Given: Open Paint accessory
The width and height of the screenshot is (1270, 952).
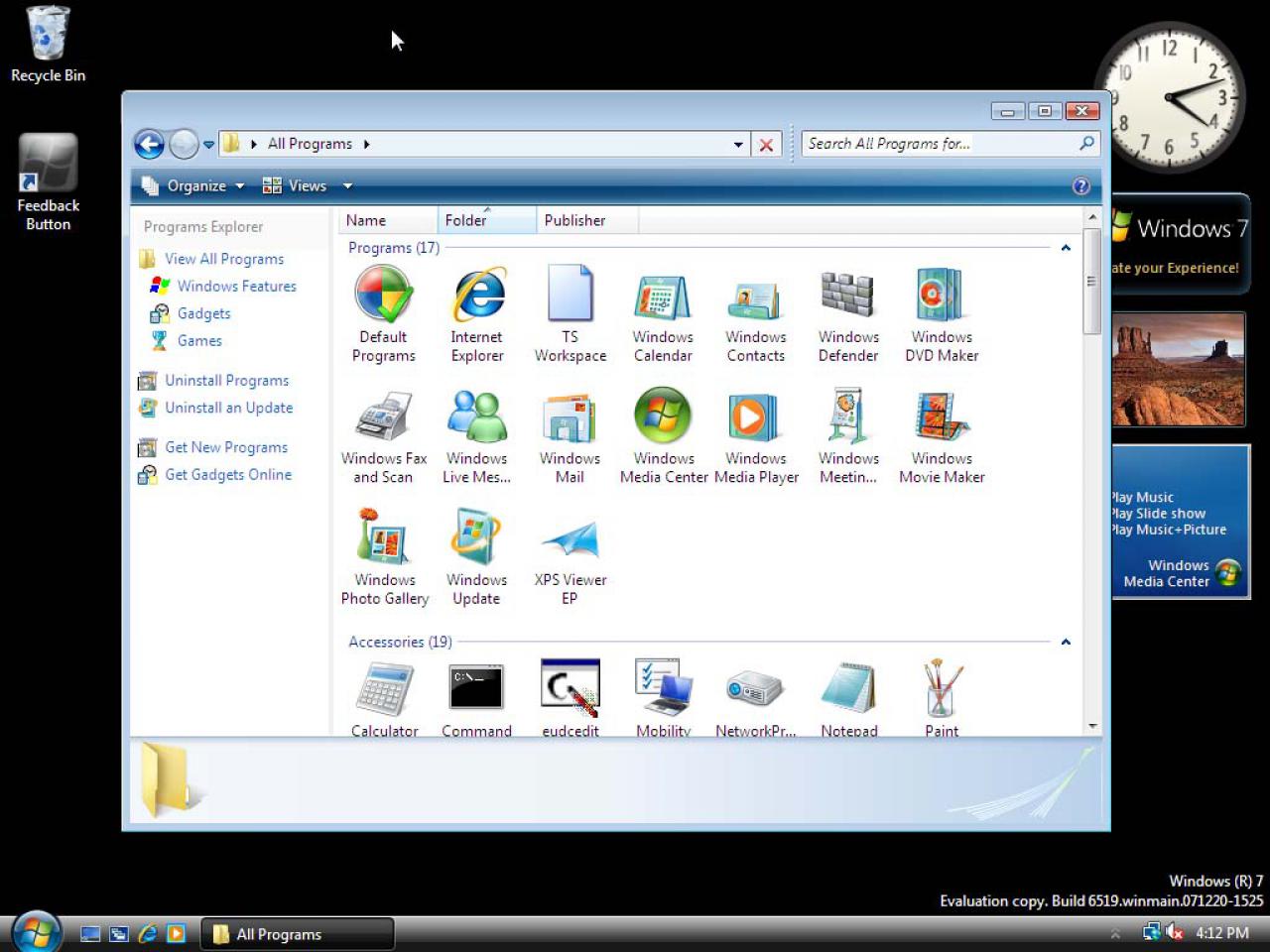Looking at the screenshot, I should [942, 698].
